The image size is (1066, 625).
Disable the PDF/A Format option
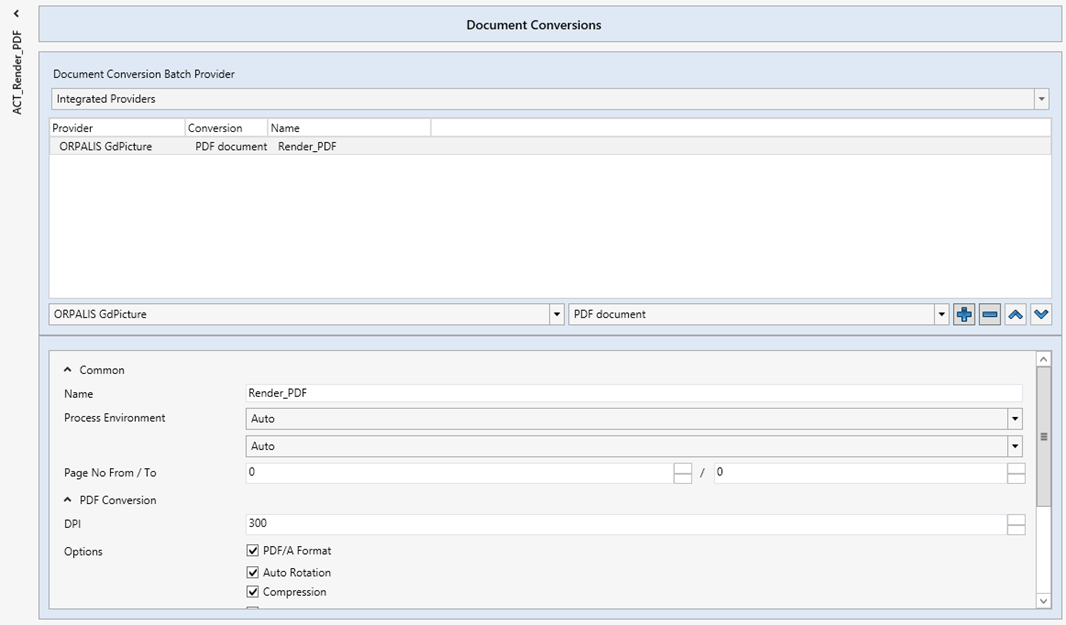pos(251,549)
